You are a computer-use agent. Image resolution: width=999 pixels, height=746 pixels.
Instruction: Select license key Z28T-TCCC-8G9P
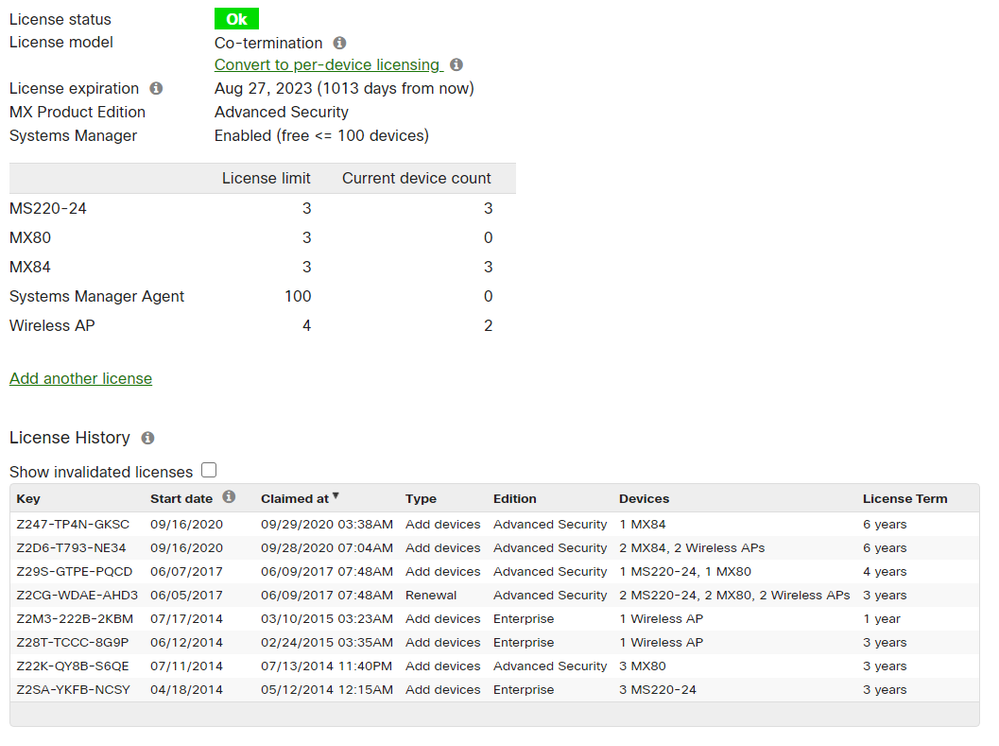73,642
